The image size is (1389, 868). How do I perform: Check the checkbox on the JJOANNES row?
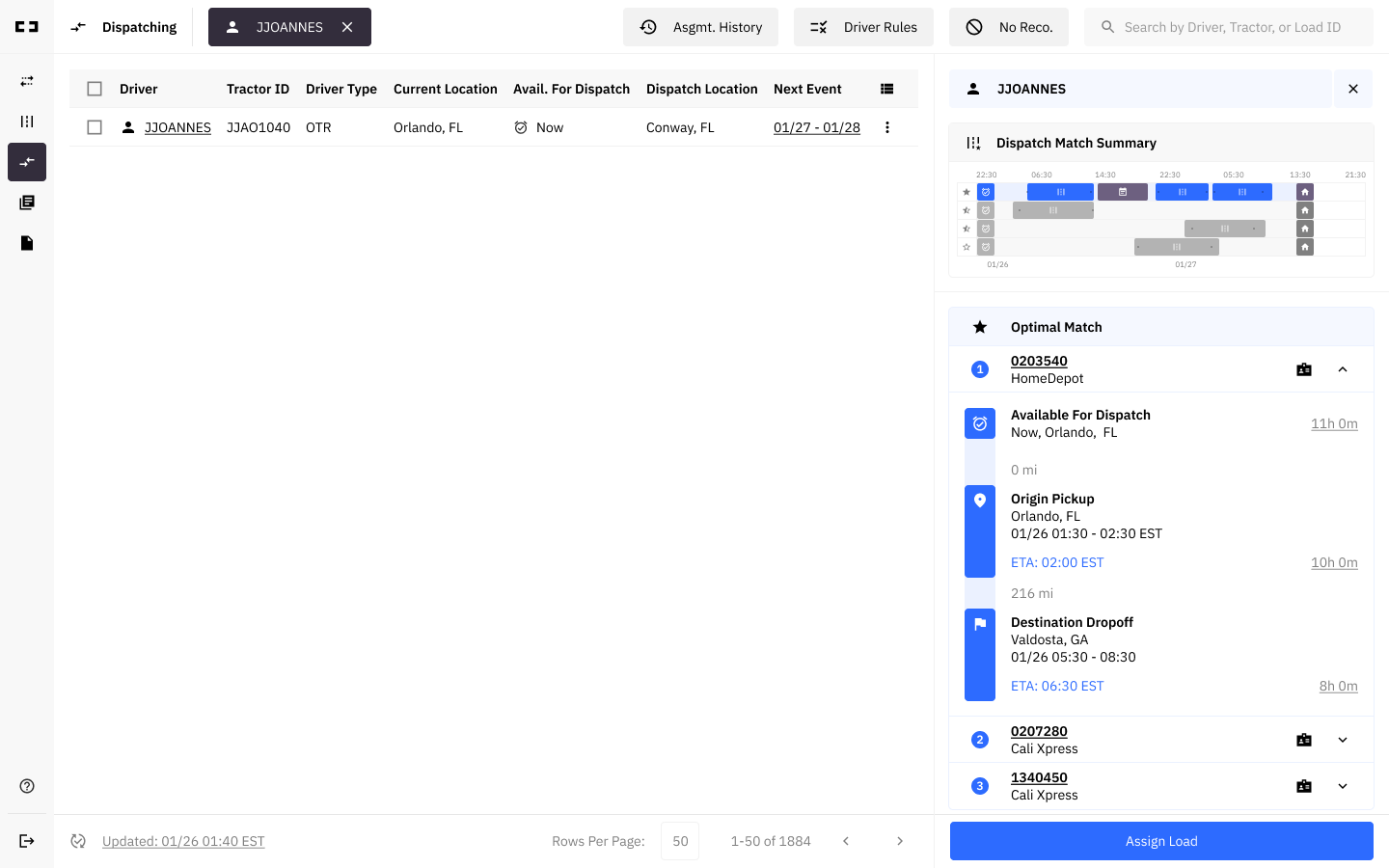(95, 126)
